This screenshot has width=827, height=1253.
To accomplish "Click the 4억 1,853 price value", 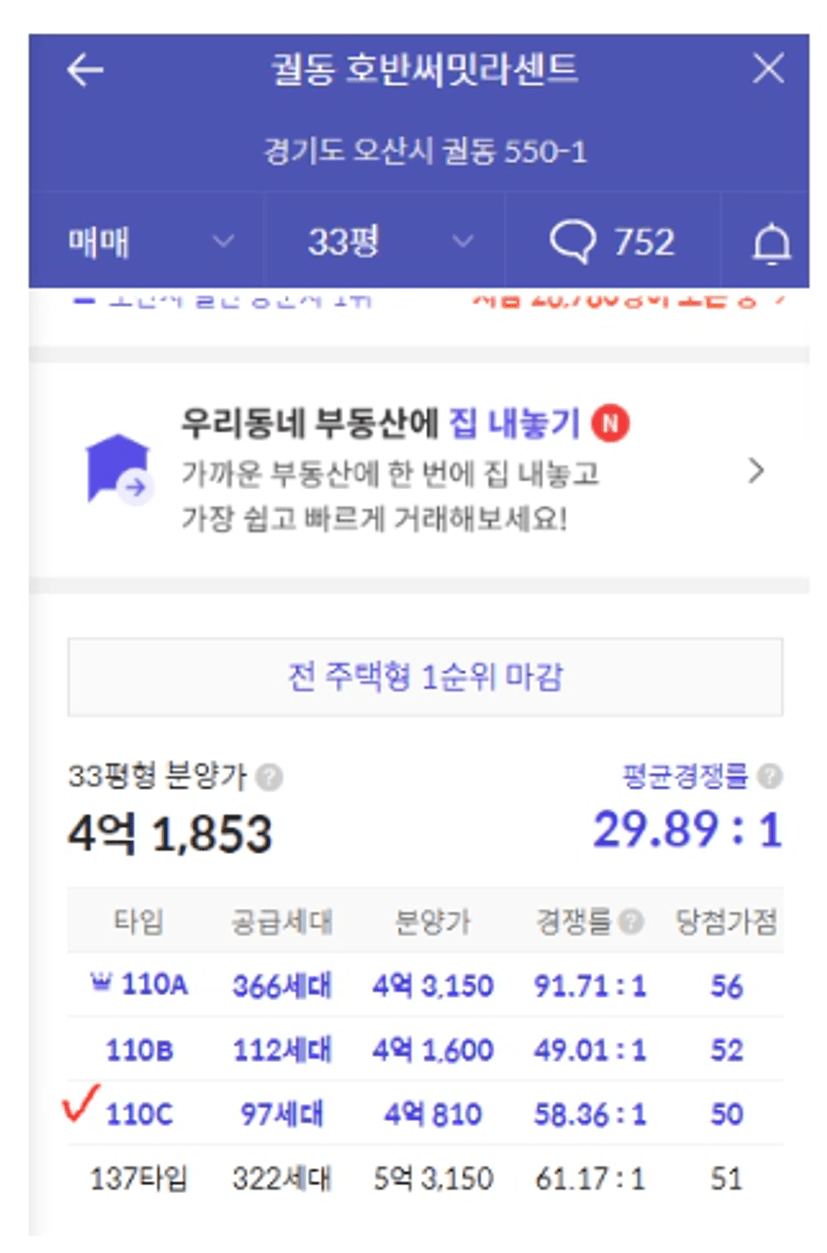I will pos(170,834).
